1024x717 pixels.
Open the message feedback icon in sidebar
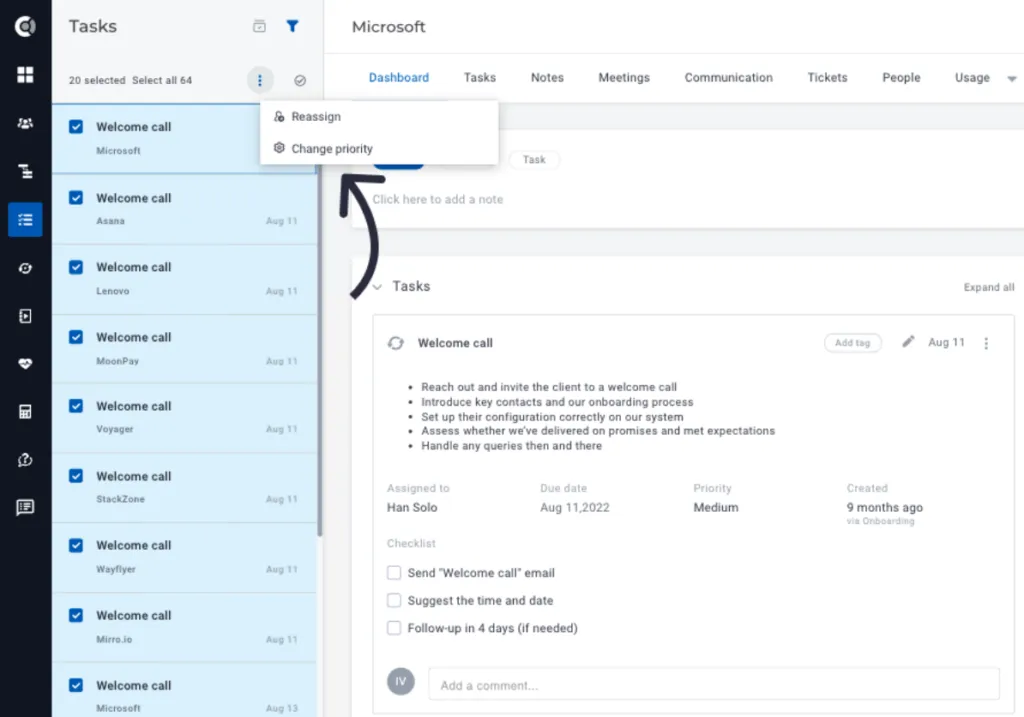tap(25, 507)
